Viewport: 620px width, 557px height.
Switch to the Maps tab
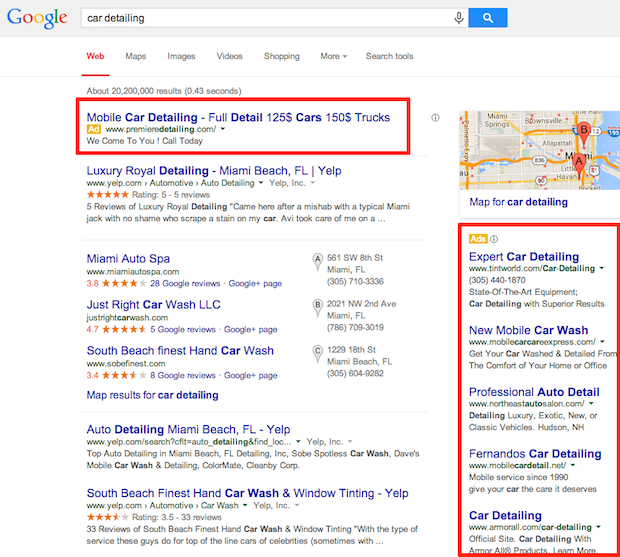pos(136,56)
